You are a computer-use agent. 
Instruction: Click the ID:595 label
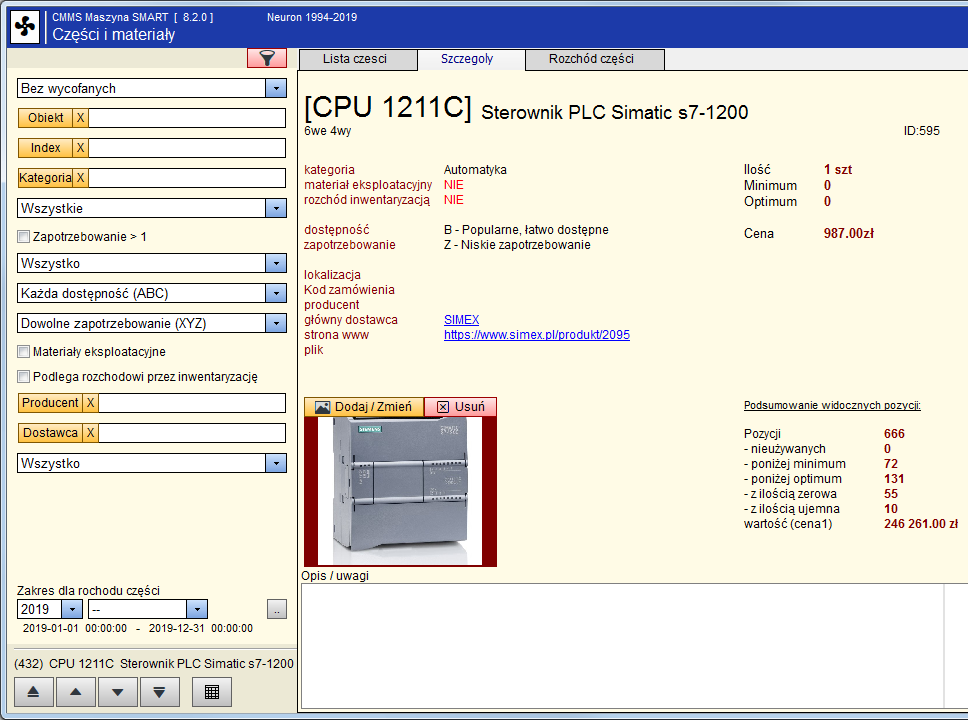click(921, 131)
